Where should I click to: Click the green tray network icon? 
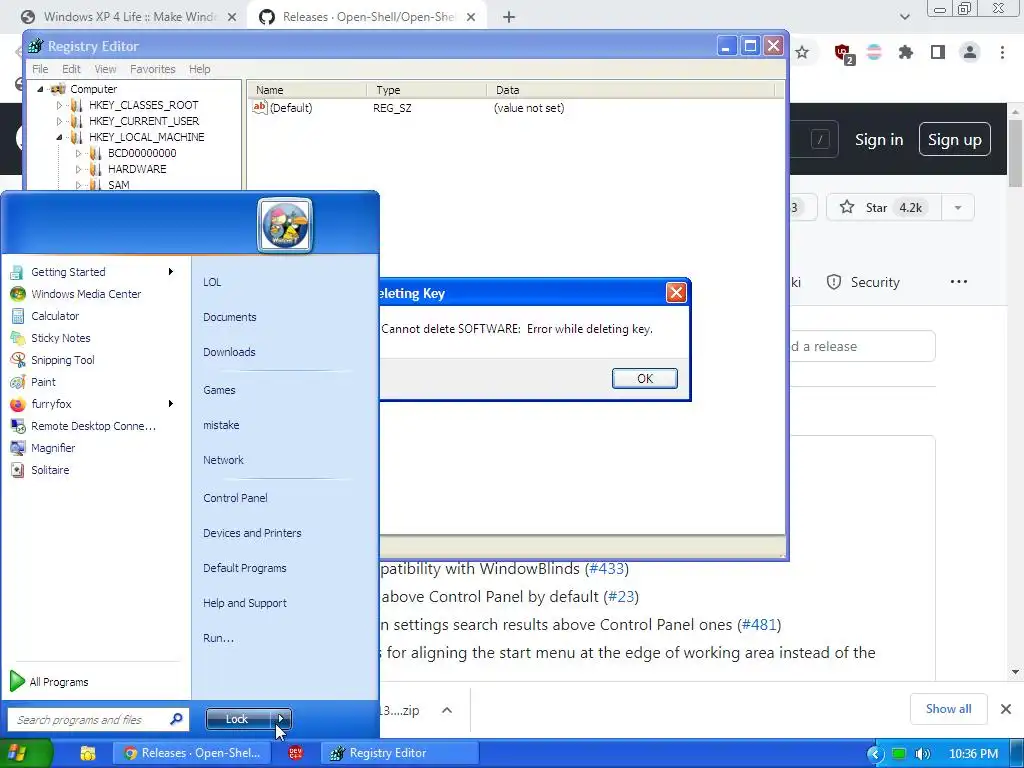(899, 754)
